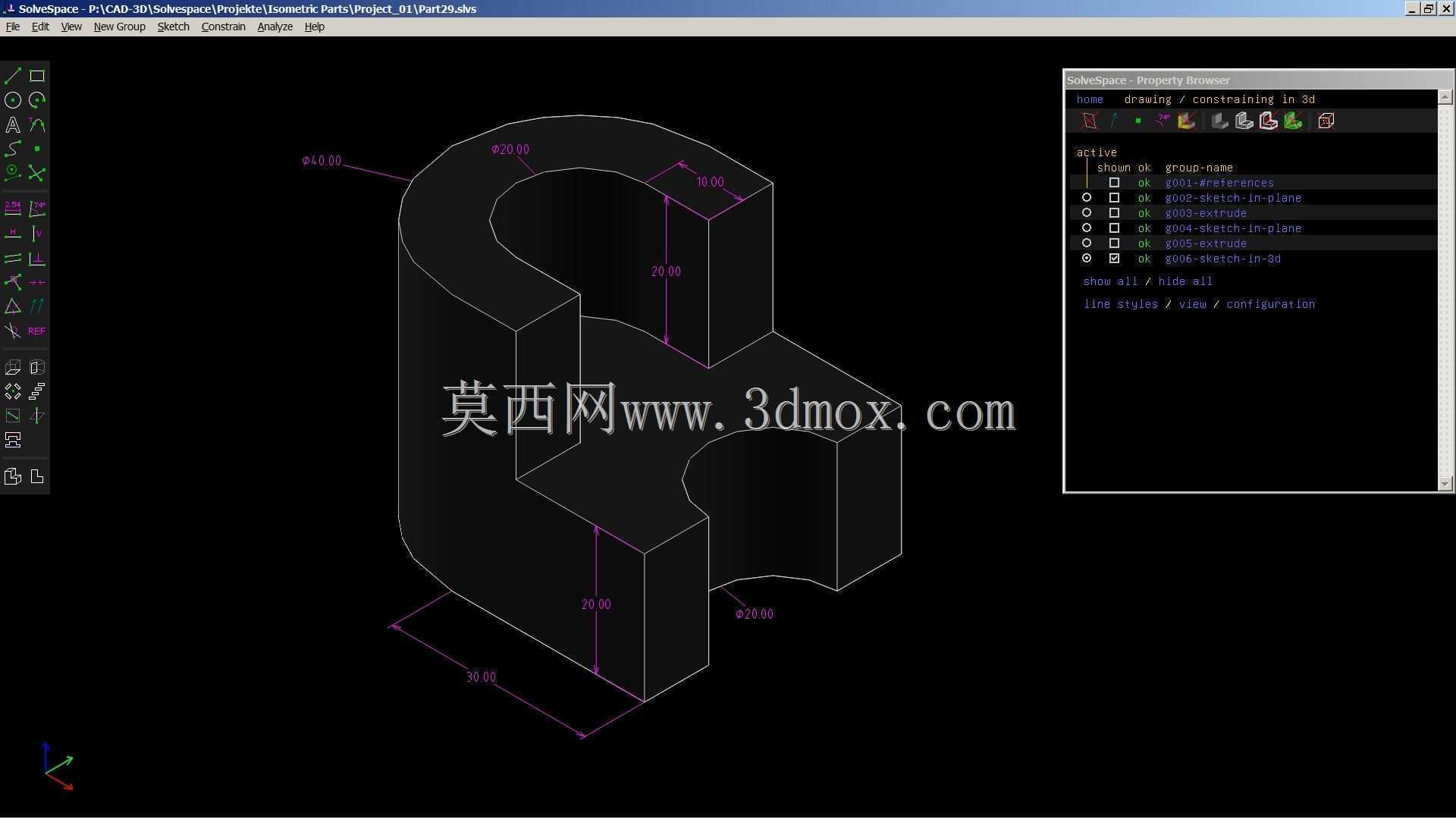
Task: Select the tangent arc at point tool
Action: click(x=37, y=124)
